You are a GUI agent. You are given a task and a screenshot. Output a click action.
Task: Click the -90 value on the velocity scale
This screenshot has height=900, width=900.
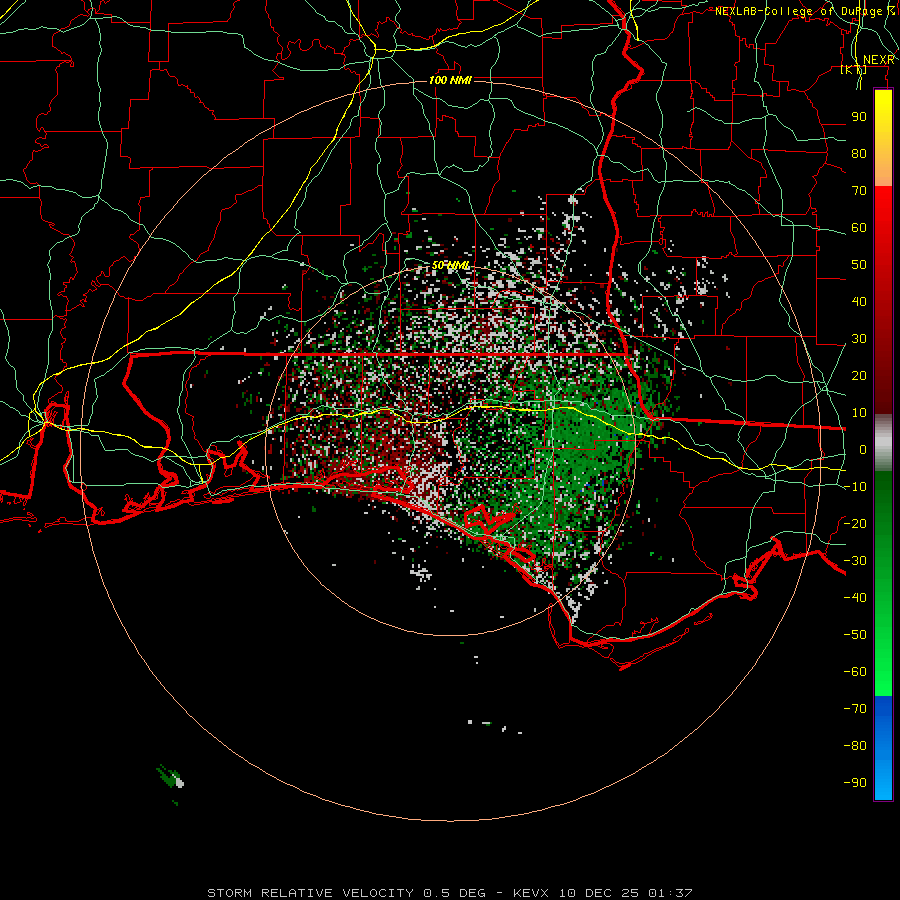[x=855, y=782]
